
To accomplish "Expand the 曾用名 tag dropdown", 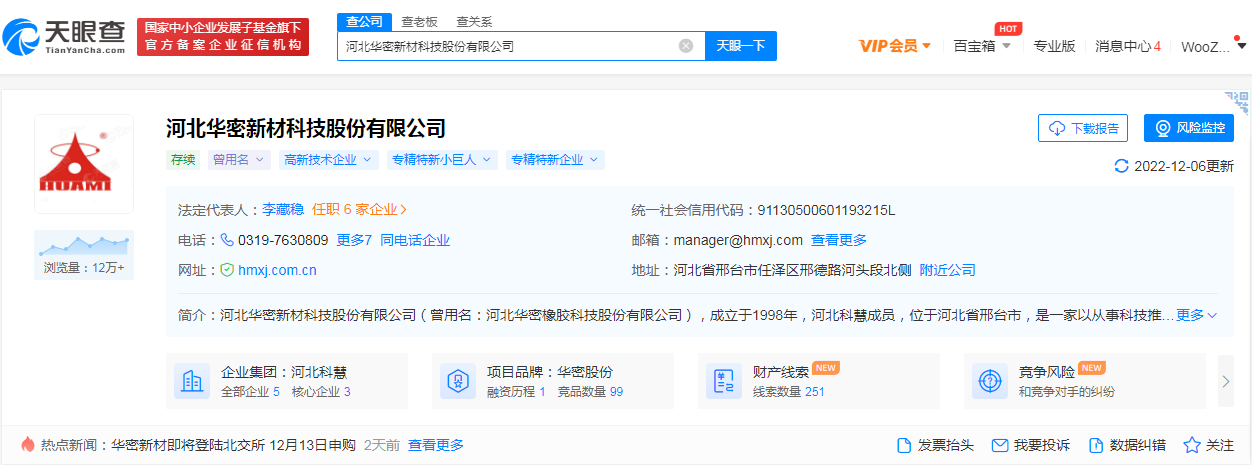I will [x=239, y=160].
